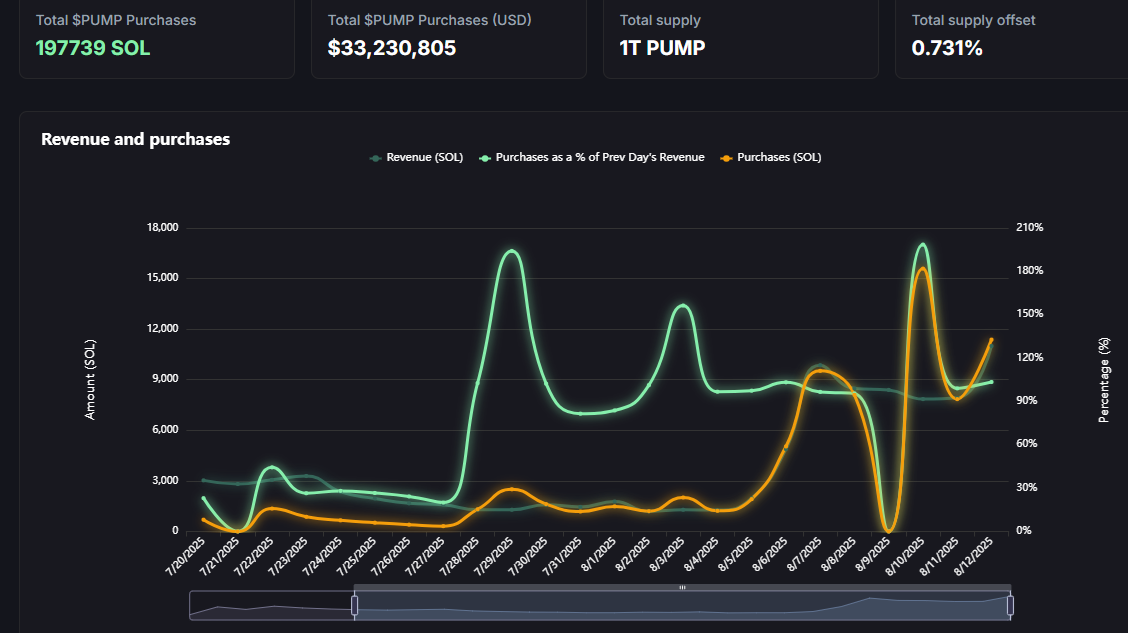Image resolution: width=1128 pixels, height=633 pixels.
Task: Click the Percentage (%) axis title
Action: click(1105, 379)
